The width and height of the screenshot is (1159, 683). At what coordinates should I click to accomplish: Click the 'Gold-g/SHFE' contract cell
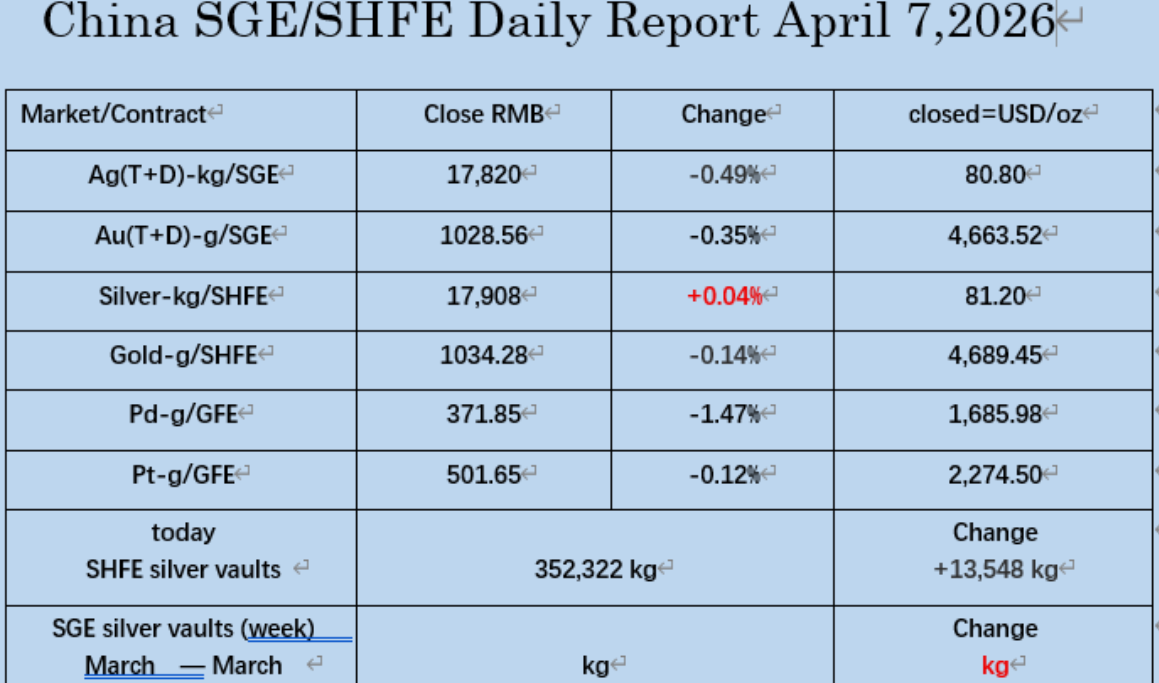(183, 354)
